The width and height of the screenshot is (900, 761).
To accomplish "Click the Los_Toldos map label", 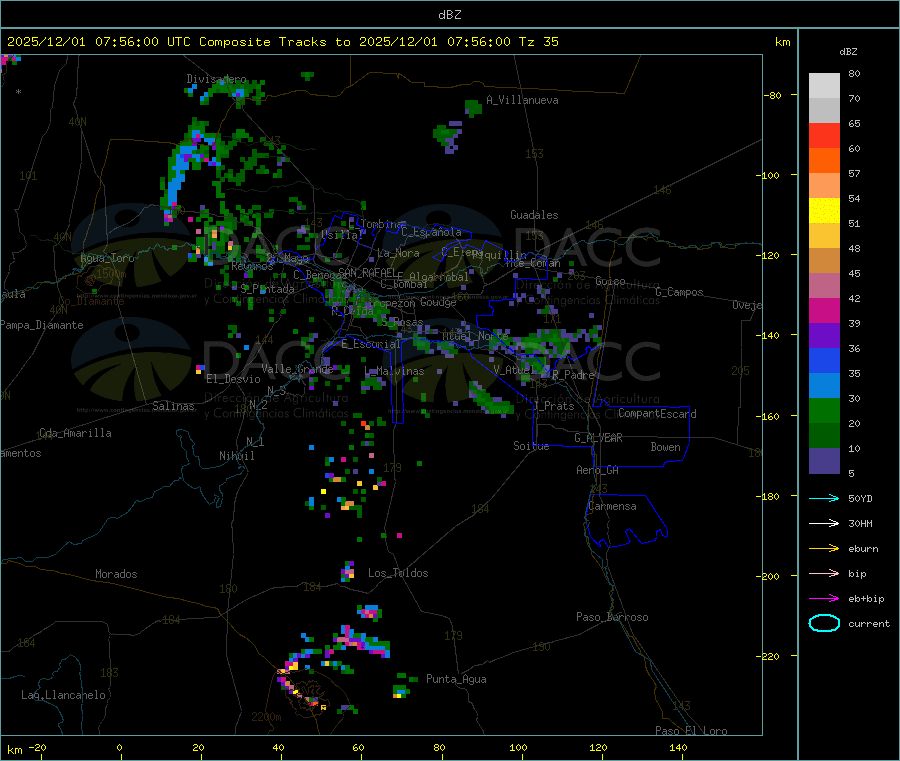I will (398, 573).
